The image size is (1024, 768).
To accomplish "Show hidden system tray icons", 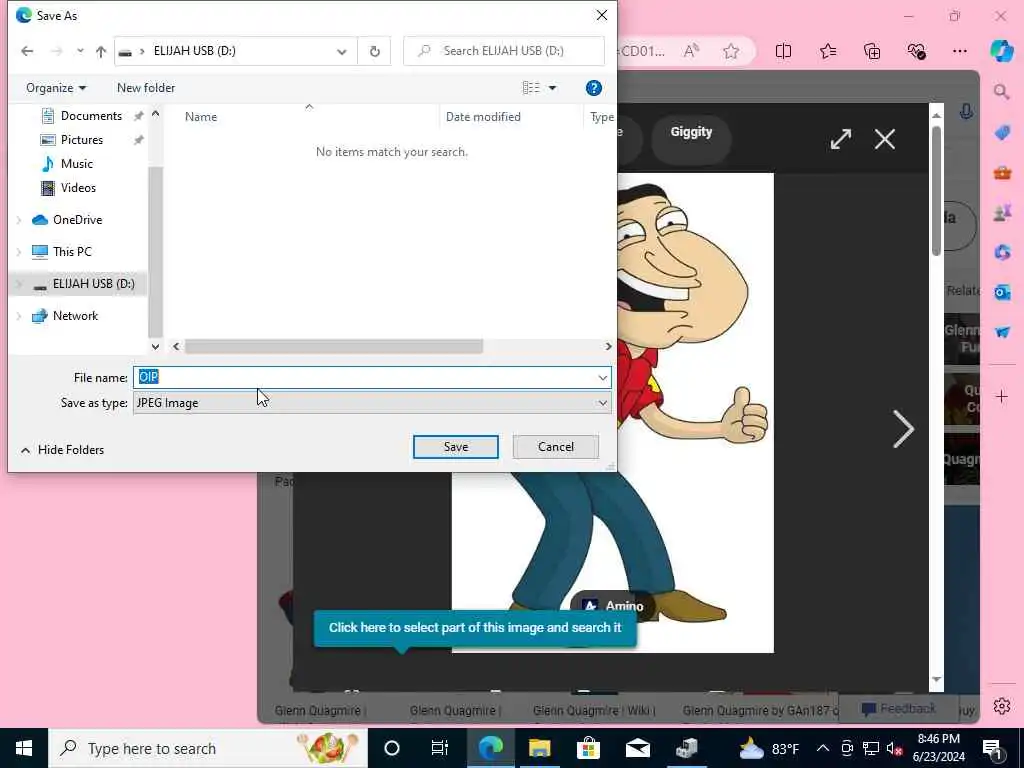I will (x=823, y=748).
